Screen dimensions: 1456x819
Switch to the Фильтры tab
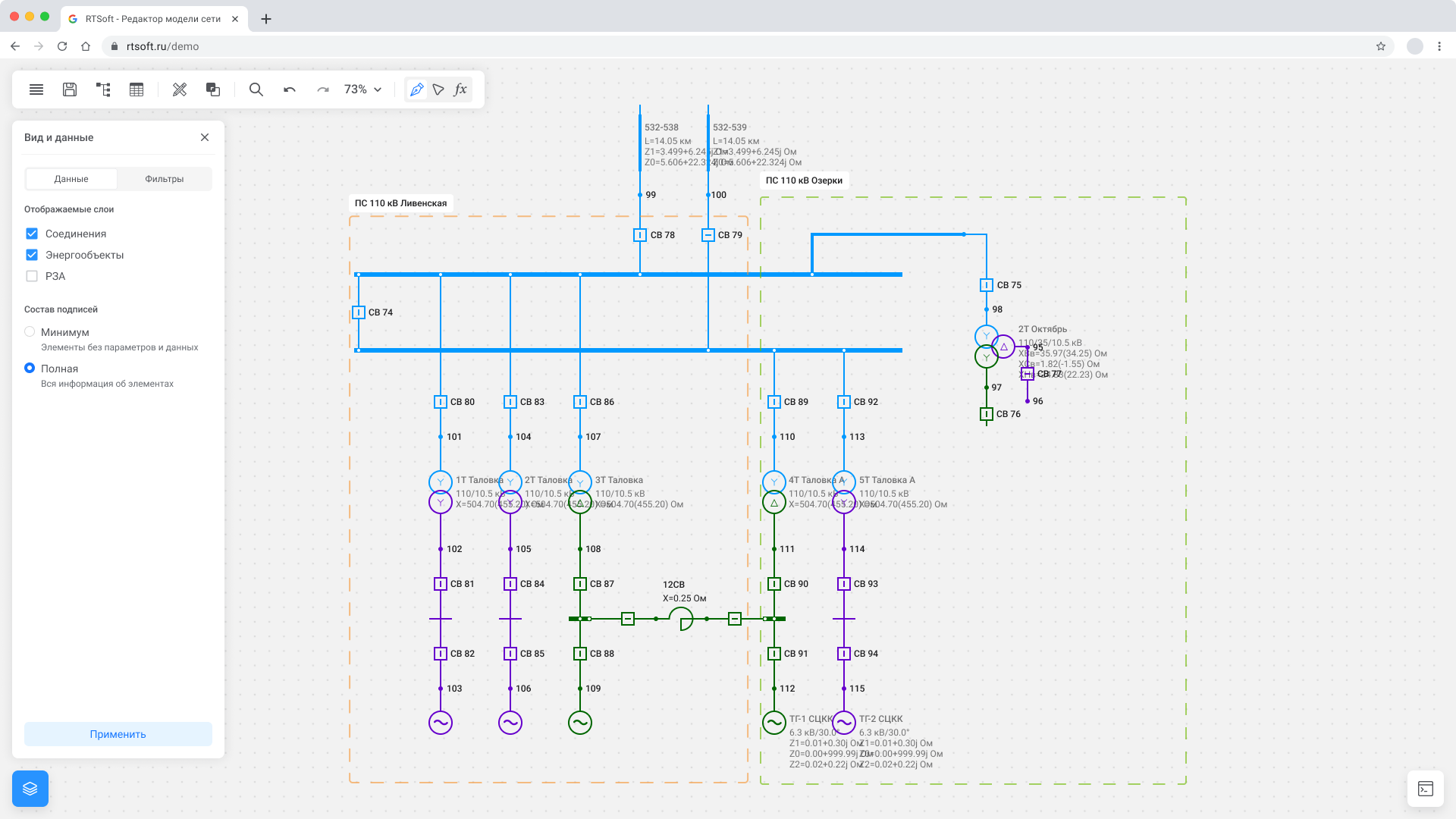[165, 179]
